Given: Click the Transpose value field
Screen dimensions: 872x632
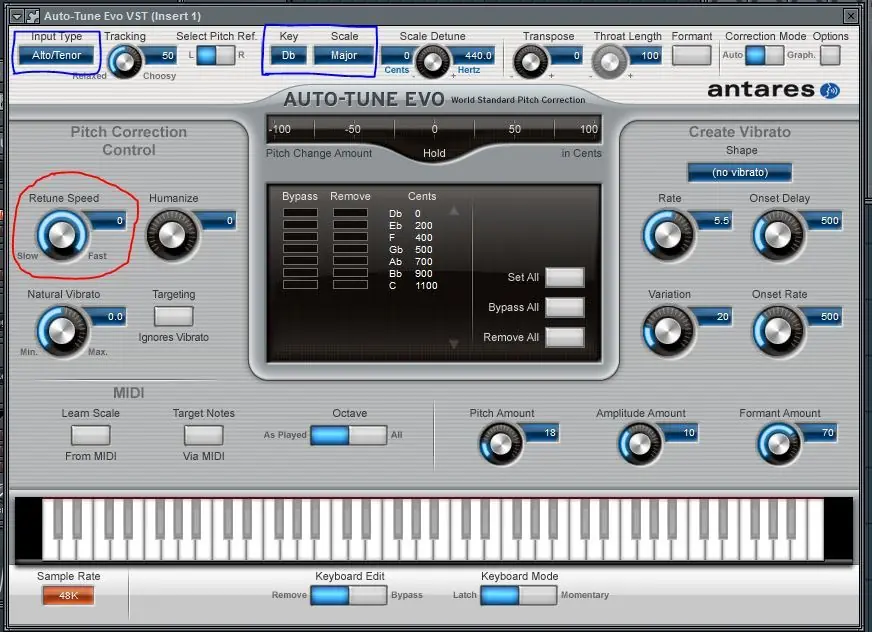Looking at the screenshot, I should pyautogui.click(x=567, y=56).
